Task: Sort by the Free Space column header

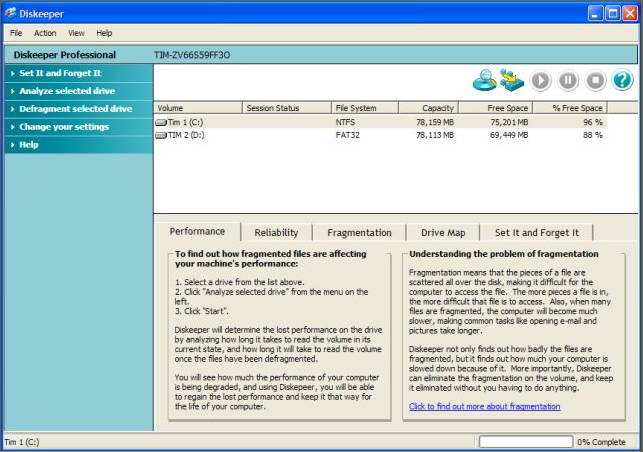Action: [495, 108]
